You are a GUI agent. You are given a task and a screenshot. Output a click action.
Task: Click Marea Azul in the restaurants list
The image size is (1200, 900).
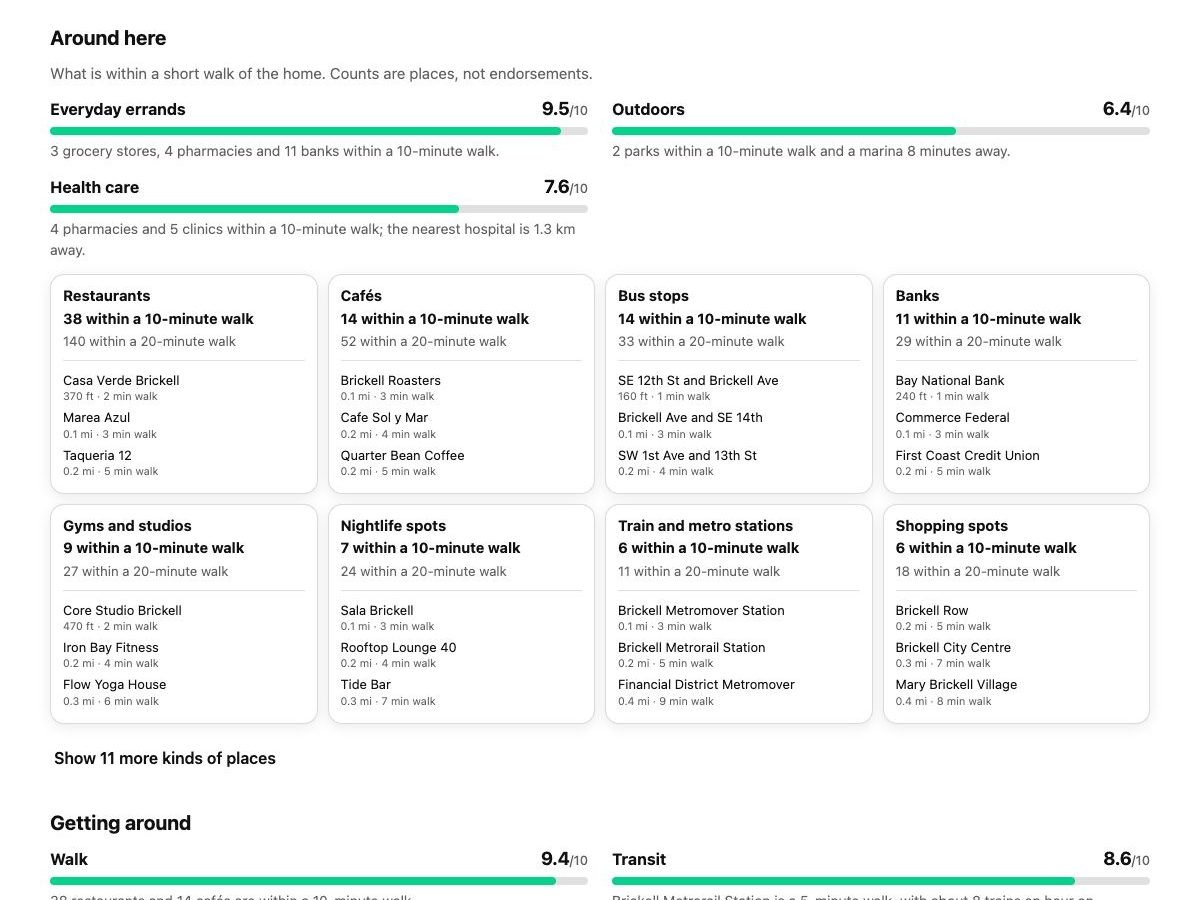(x=97, y=418)
